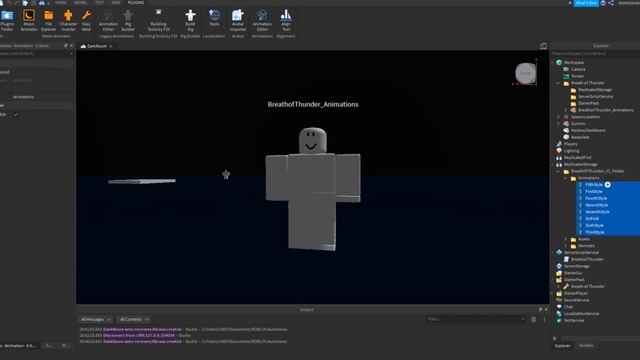Screen dimensions: 640x360
Task: Open the Animations group Animation Editor
Action: tap(262, 20)
